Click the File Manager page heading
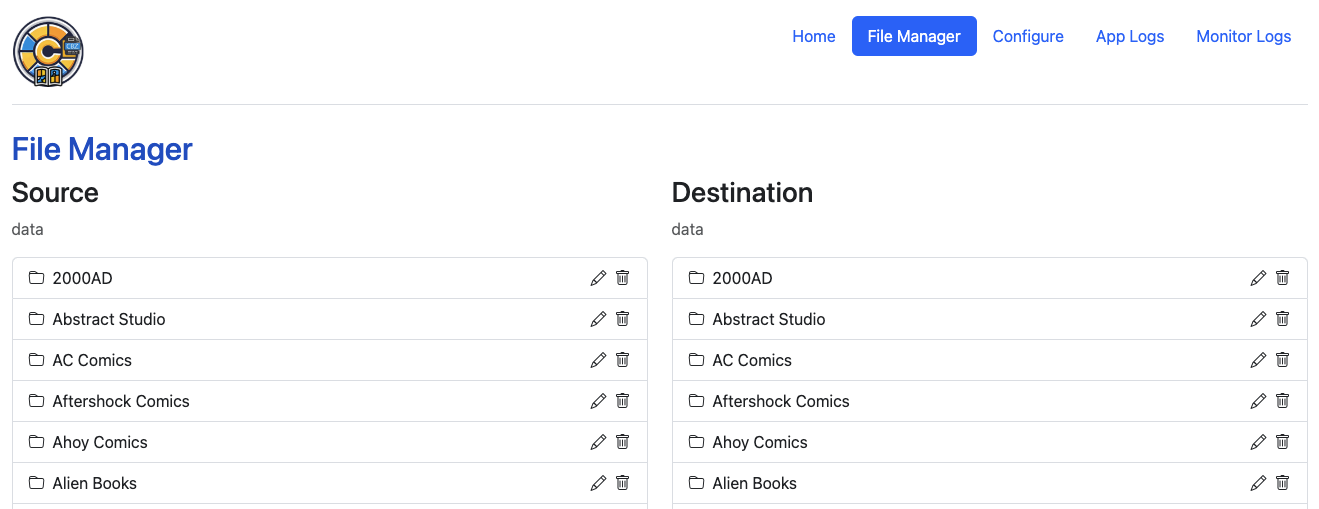 pyautogui.click(x=102, y=149)
